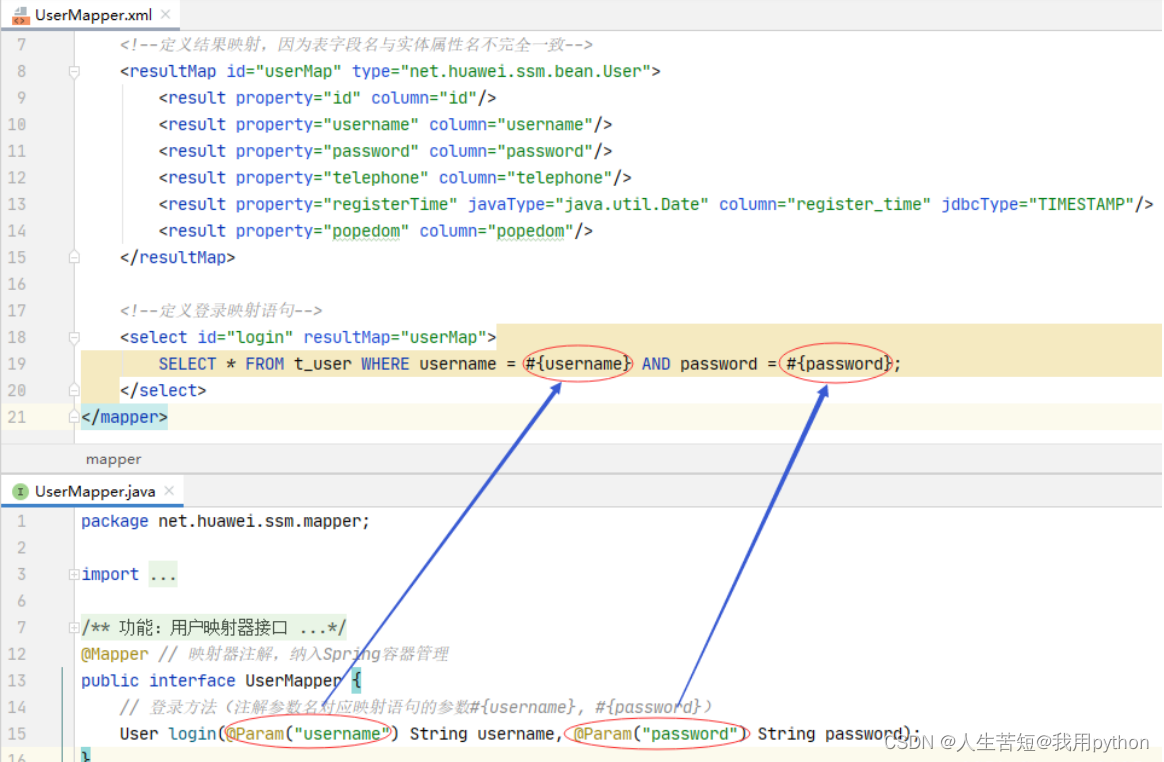Click the SELECT keyword on line 19
1164x762 pixels.
coord(187,364)
